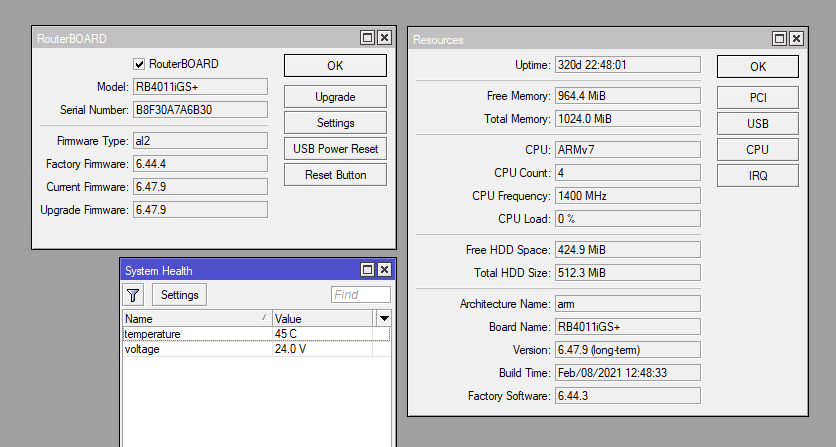The width and height of the screenshot is (836, 447).
Task: Click the Find field in System Health
Action: 361,294
